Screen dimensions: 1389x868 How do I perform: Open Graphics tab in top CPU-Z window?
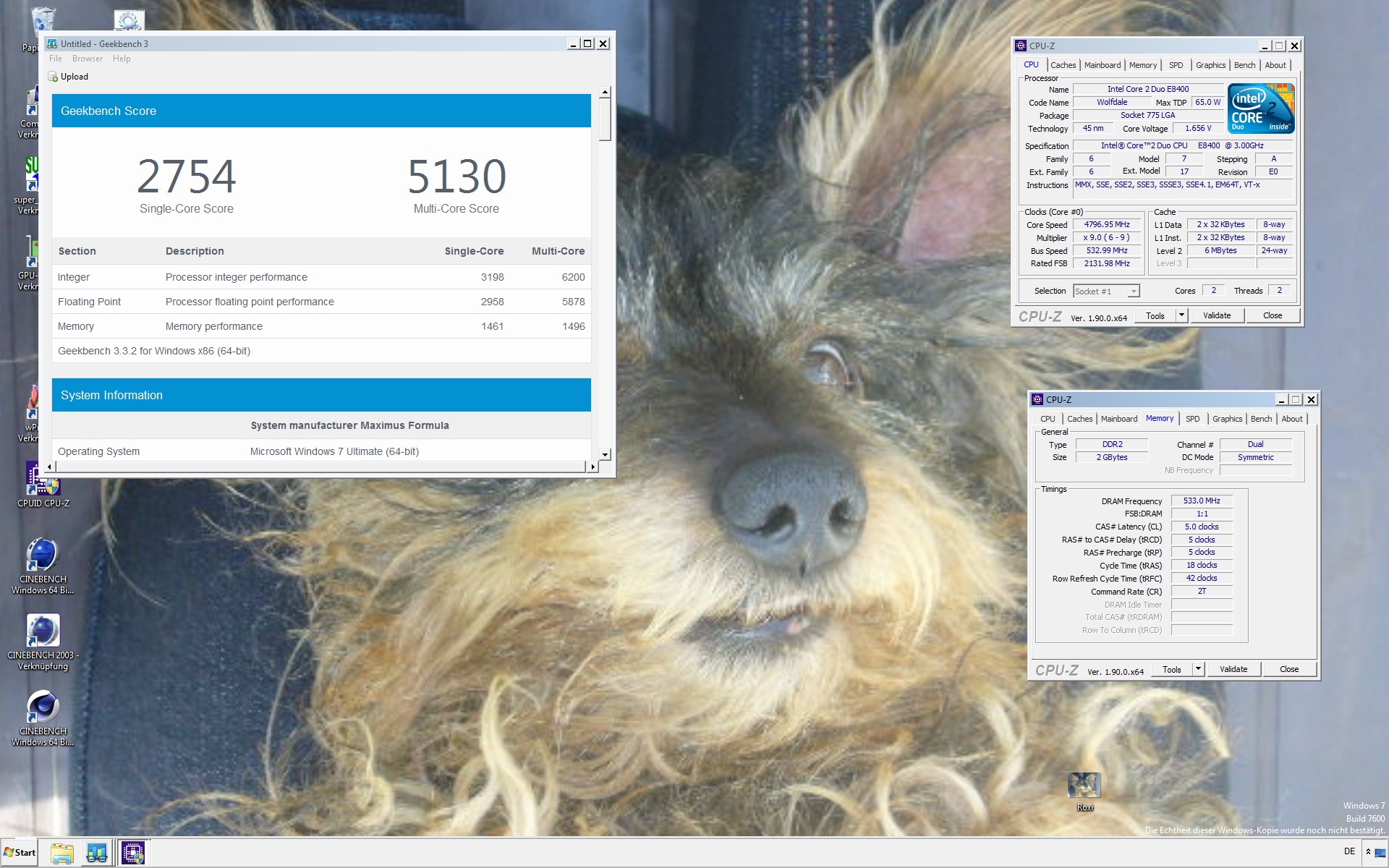tap(1210, 65)
